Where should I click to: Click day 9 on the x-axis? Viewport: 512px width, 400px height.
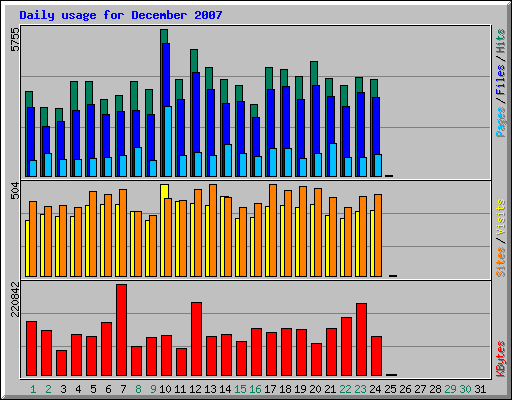153,389
